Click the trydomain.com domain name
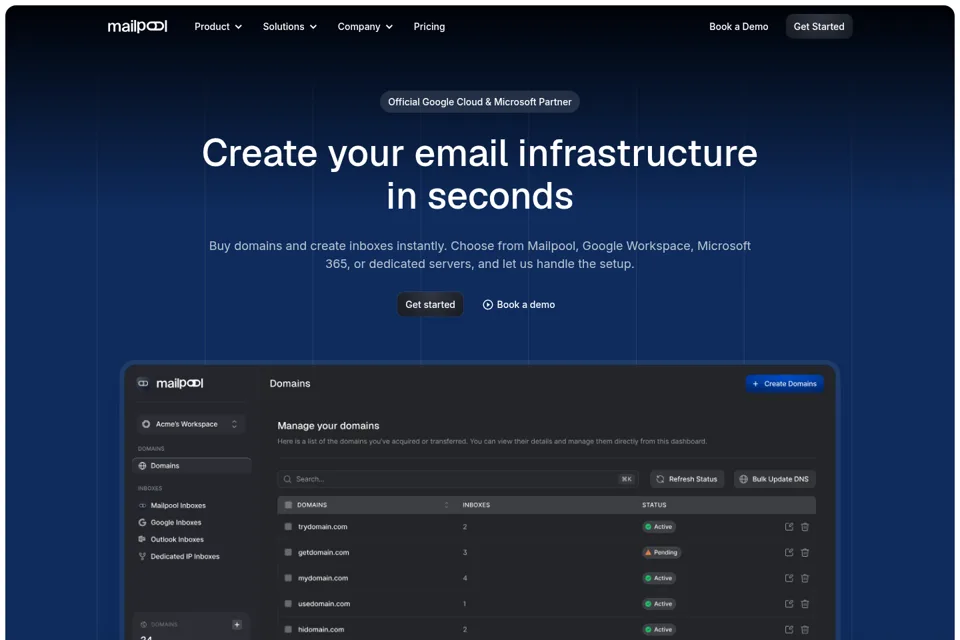 point(323,527)
